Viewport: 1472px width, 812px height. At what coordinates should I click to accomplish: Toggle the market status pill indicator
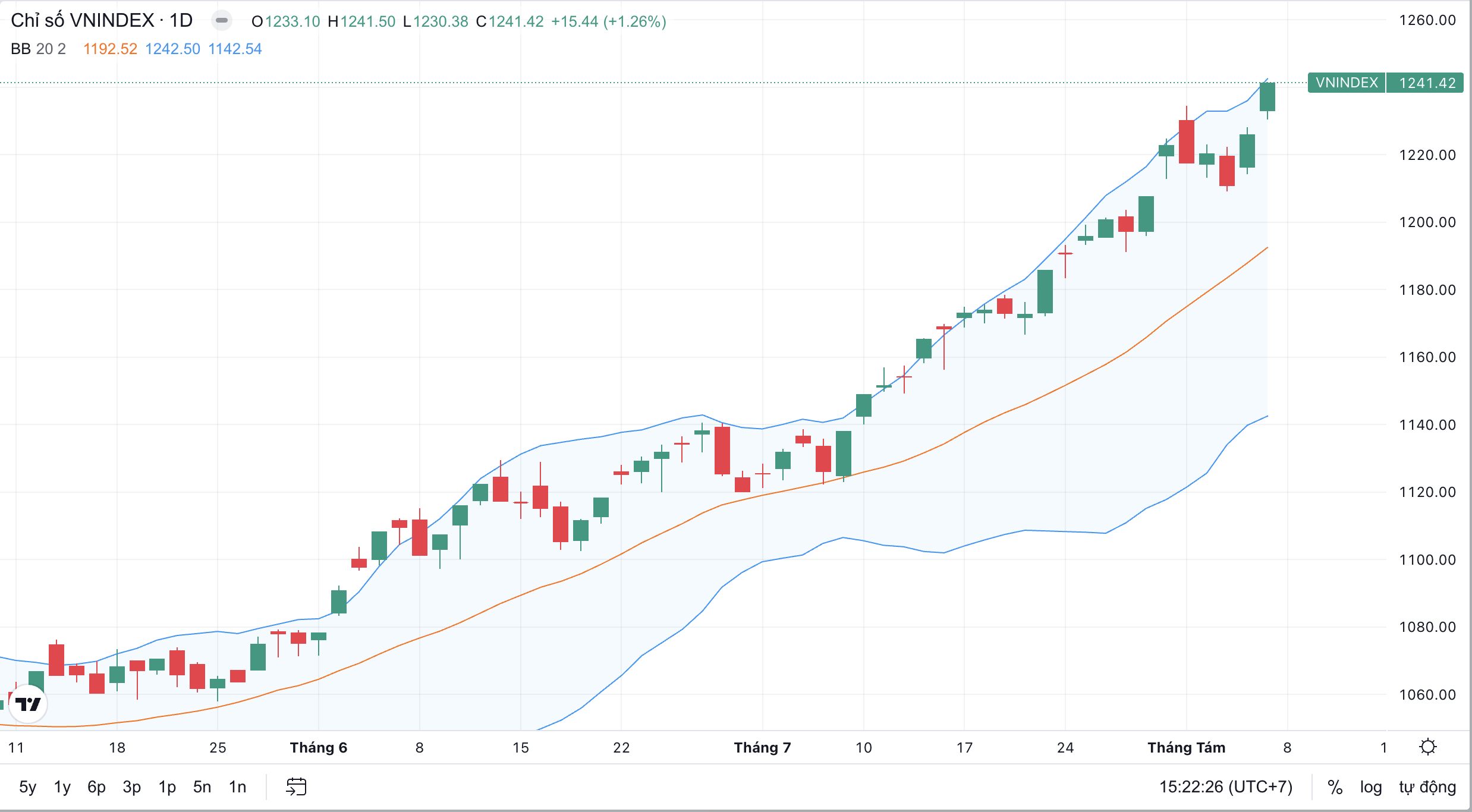(221, 20)
